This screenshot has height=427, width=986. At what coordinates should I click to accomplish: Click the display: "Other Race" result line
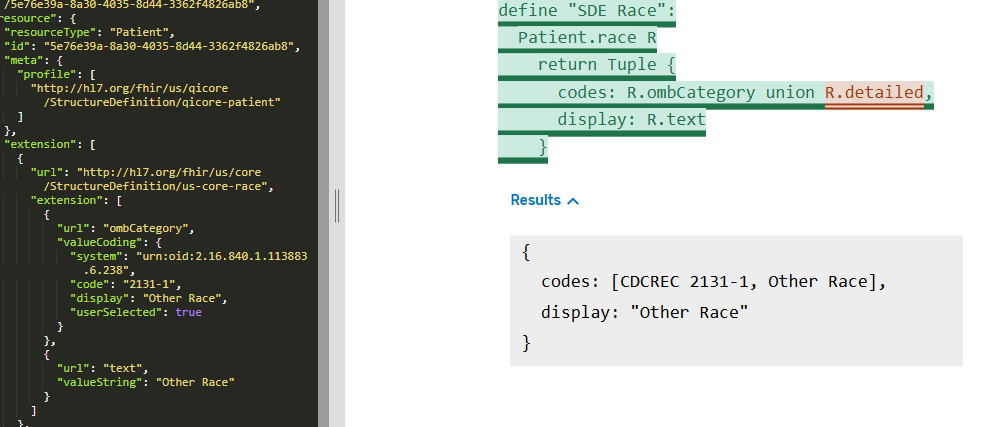pyautogui.click(x=644, y=312)
